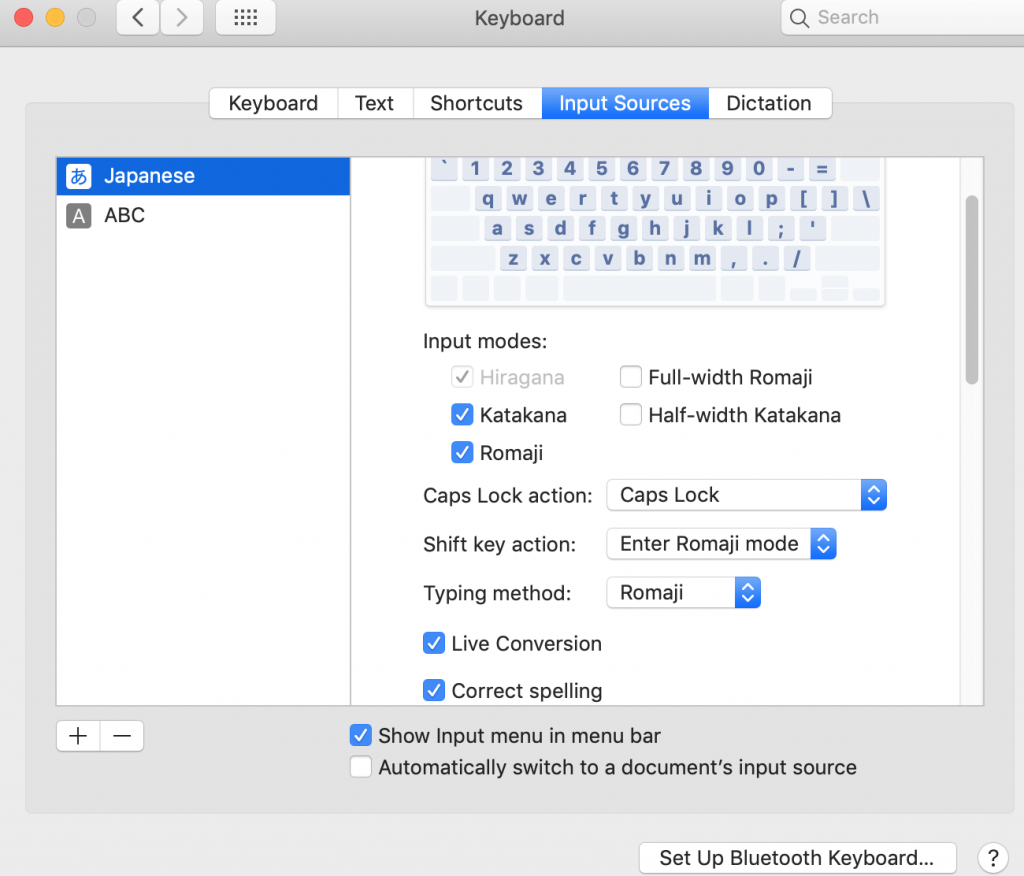Switch to the Dictation tab

pos(770,103)
